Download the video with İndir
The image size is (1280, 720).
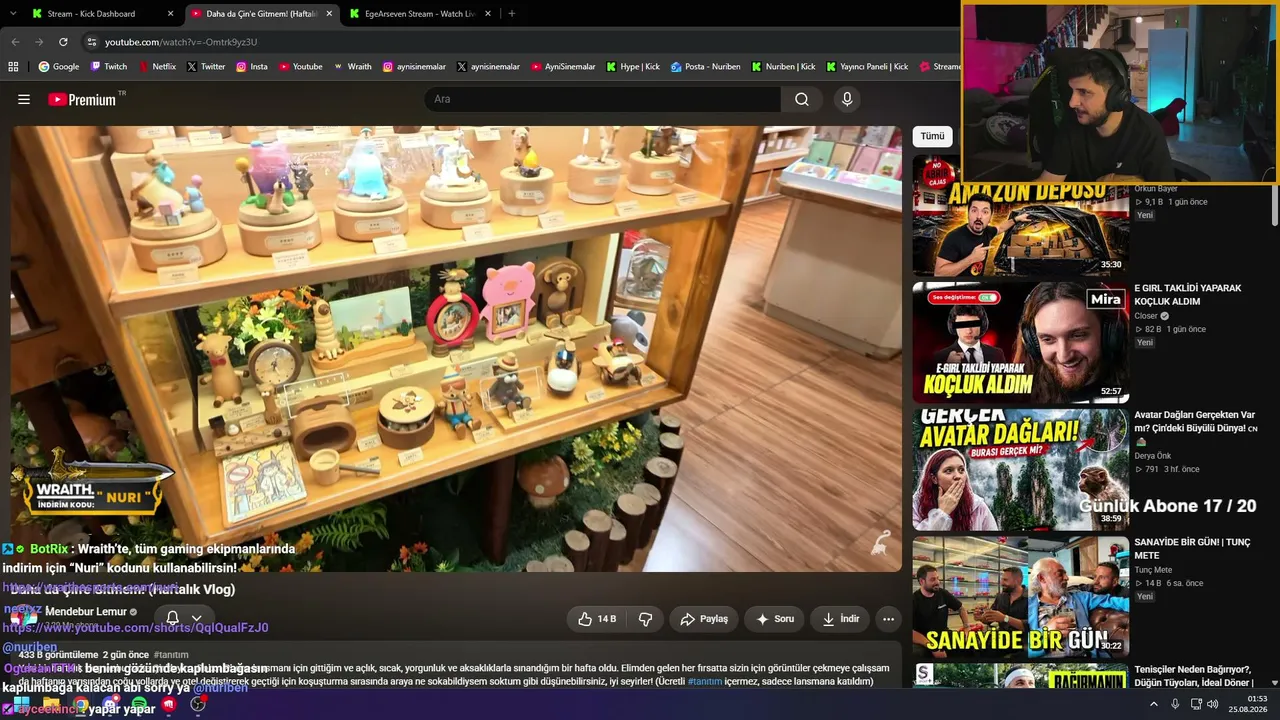tap(841, 619)
